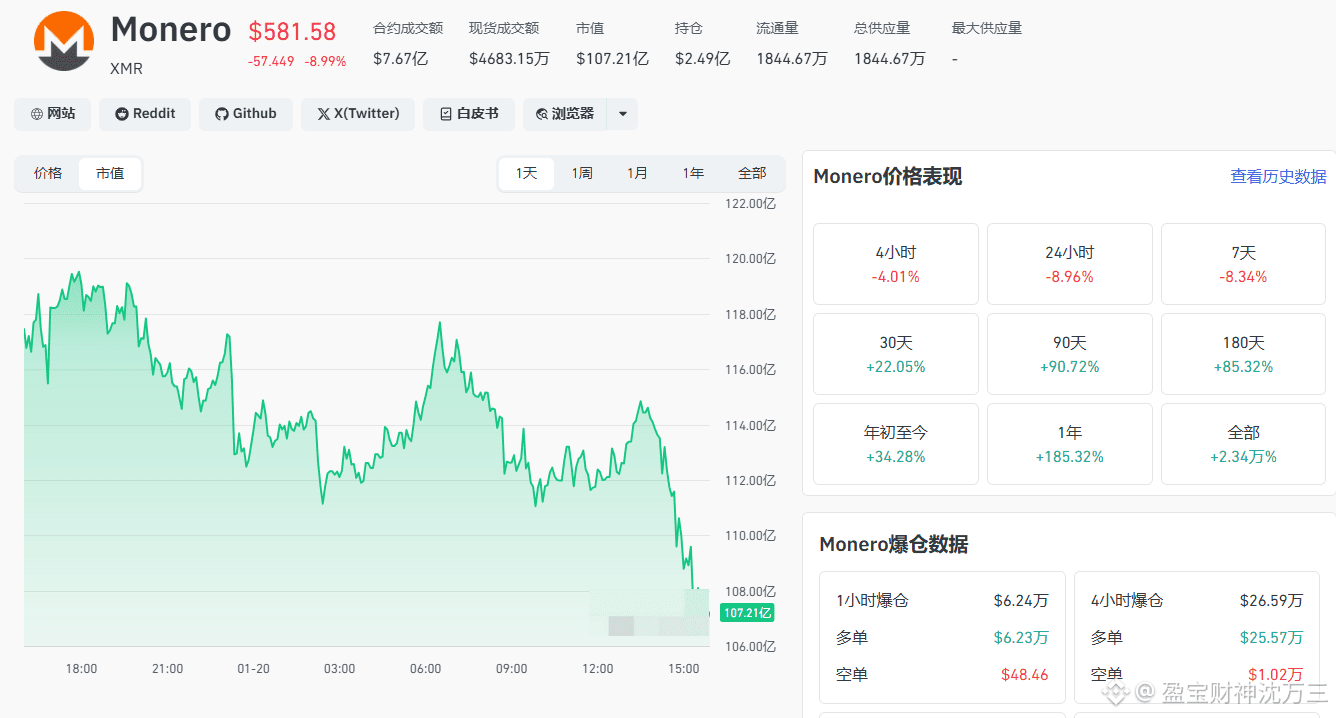Open the Github link button
Screen dimensions: 1336x718
[246, 114]
